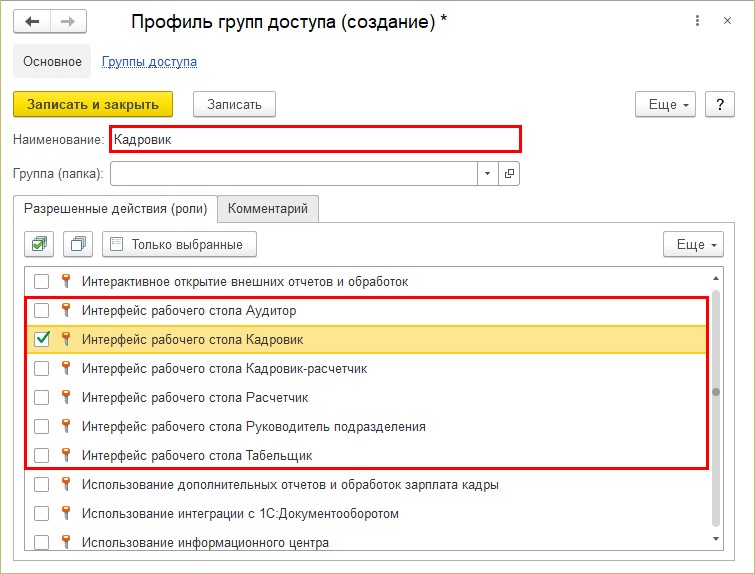Open the Группы доступа link
The width and height of the screenshot is (755, 574).
149,62
